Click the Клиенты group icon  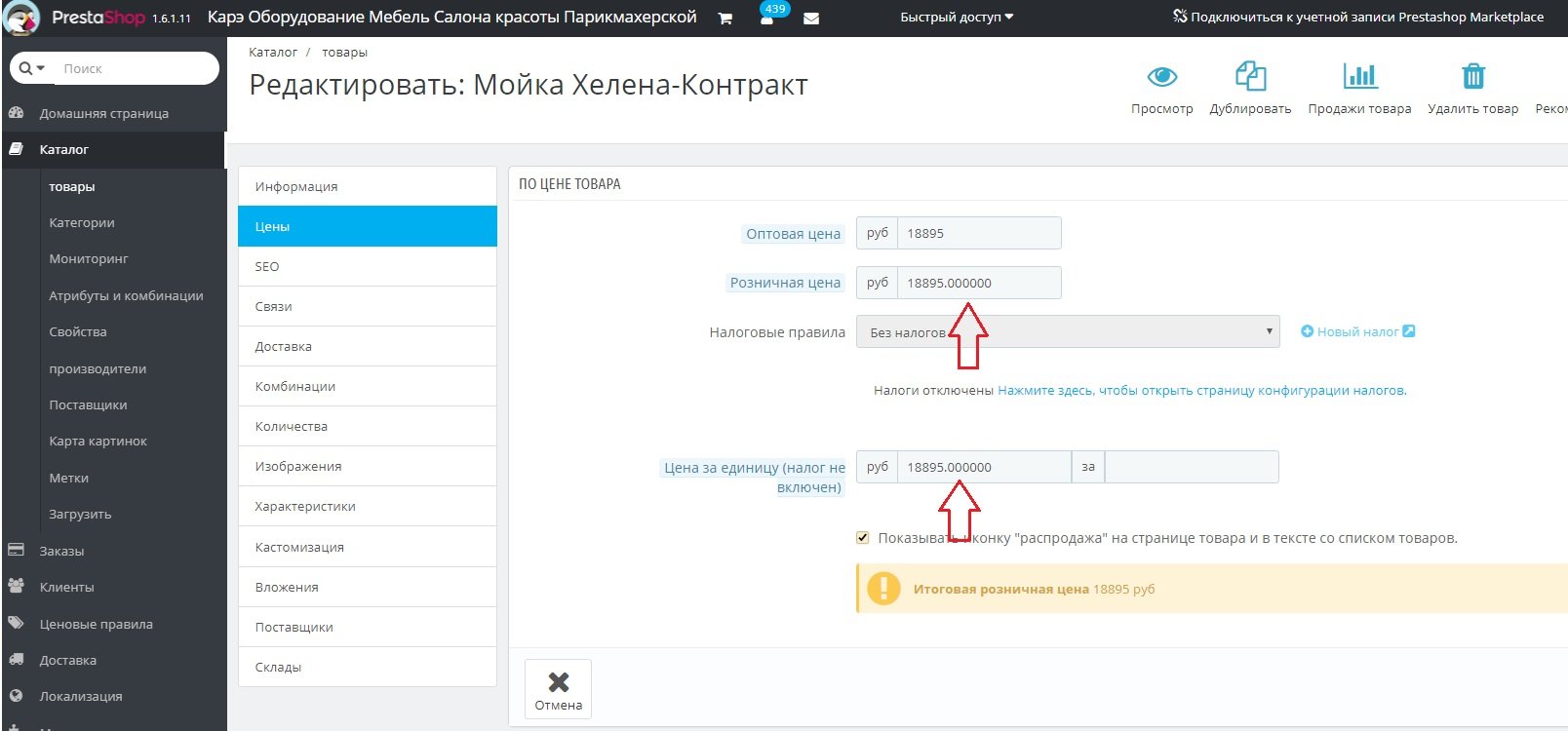coord(16,587)
